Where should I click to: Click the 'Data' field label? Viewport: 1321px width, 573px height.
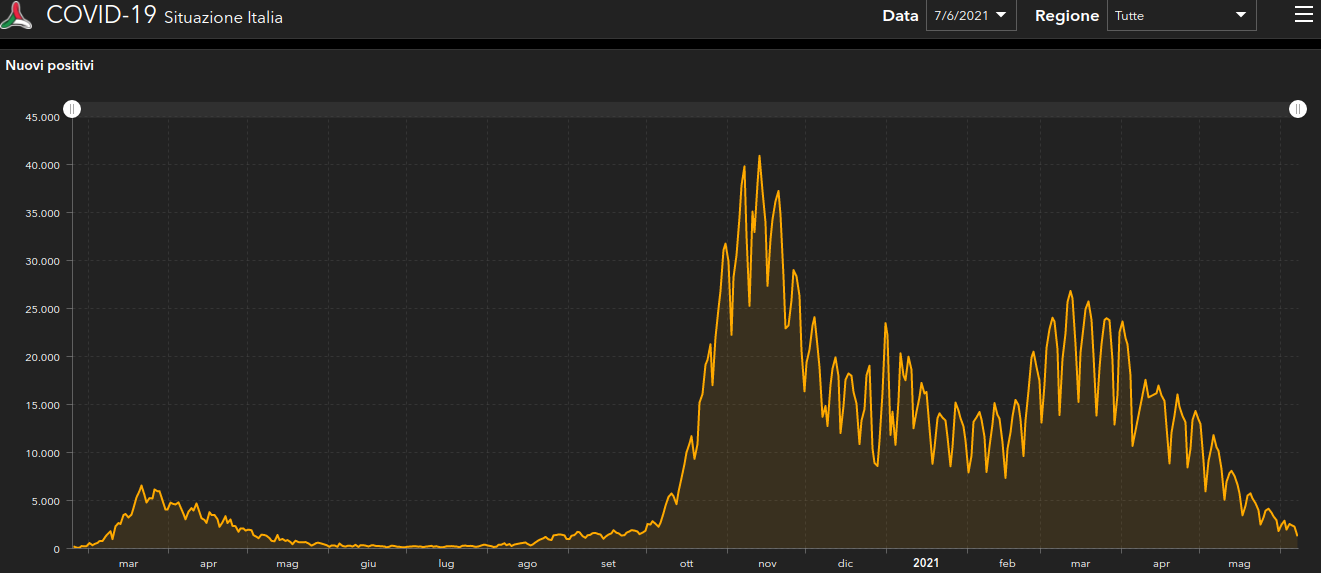[900, 16]
